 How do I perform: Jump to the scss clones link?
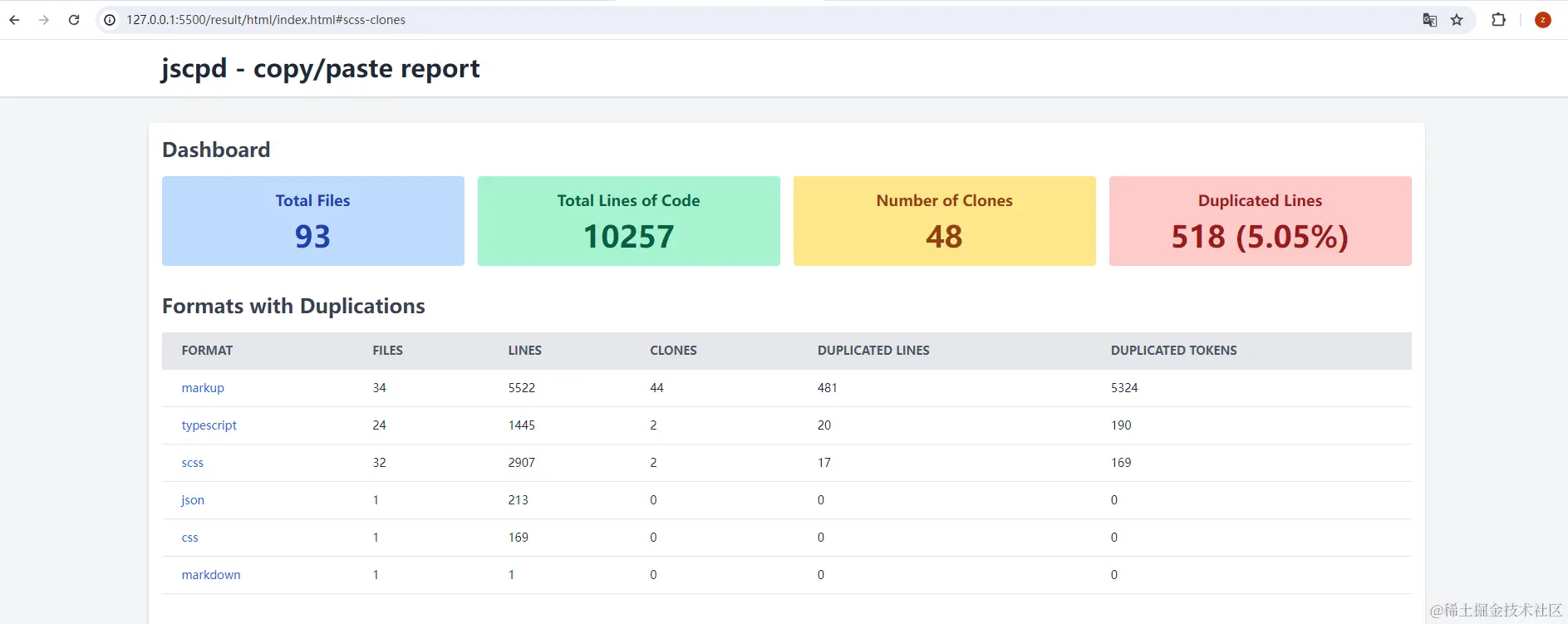193,463
